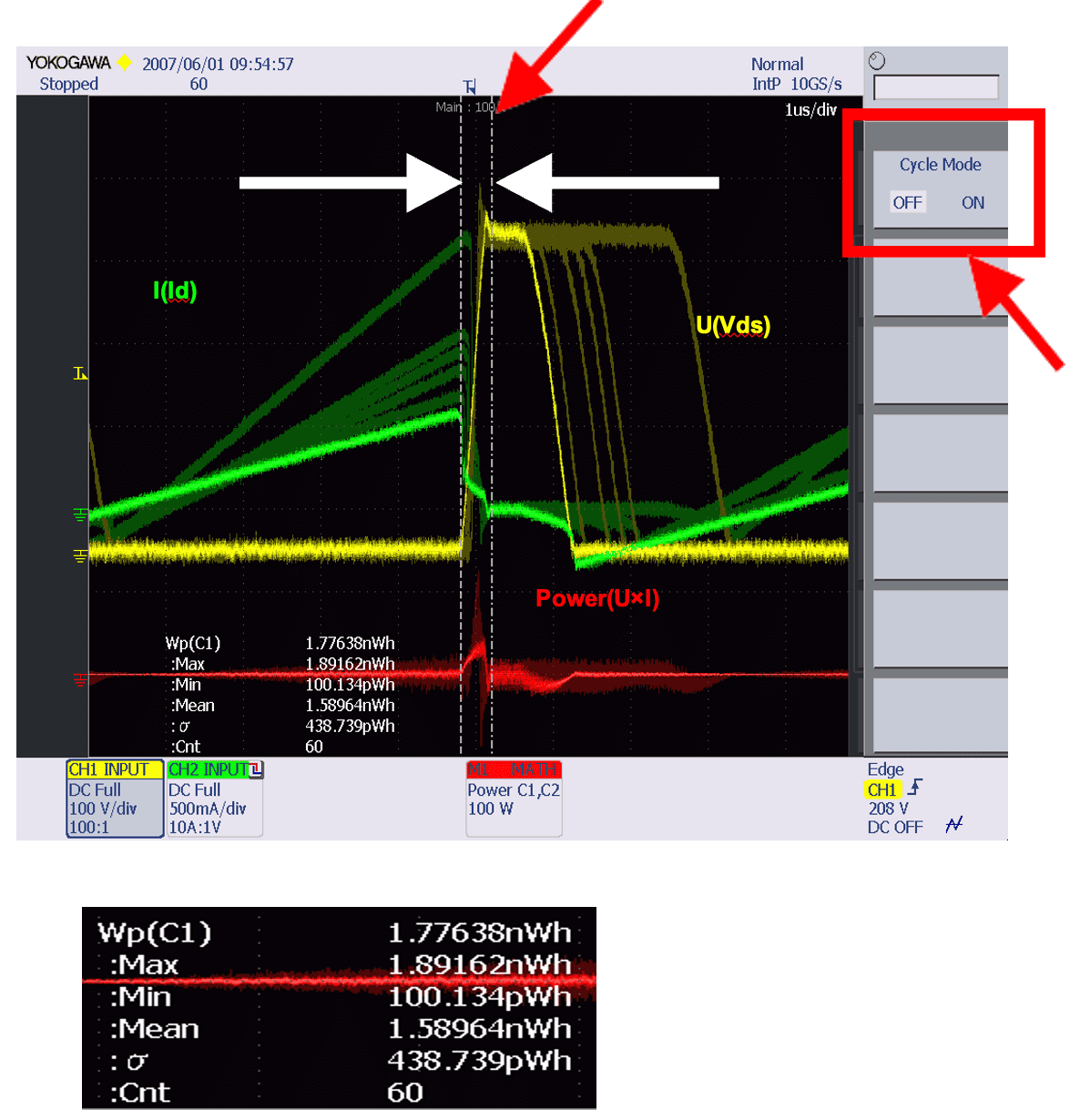Open the CH2 INPUT settings box
Screen dimensions: 1080x1120
(x=214, y=799)
